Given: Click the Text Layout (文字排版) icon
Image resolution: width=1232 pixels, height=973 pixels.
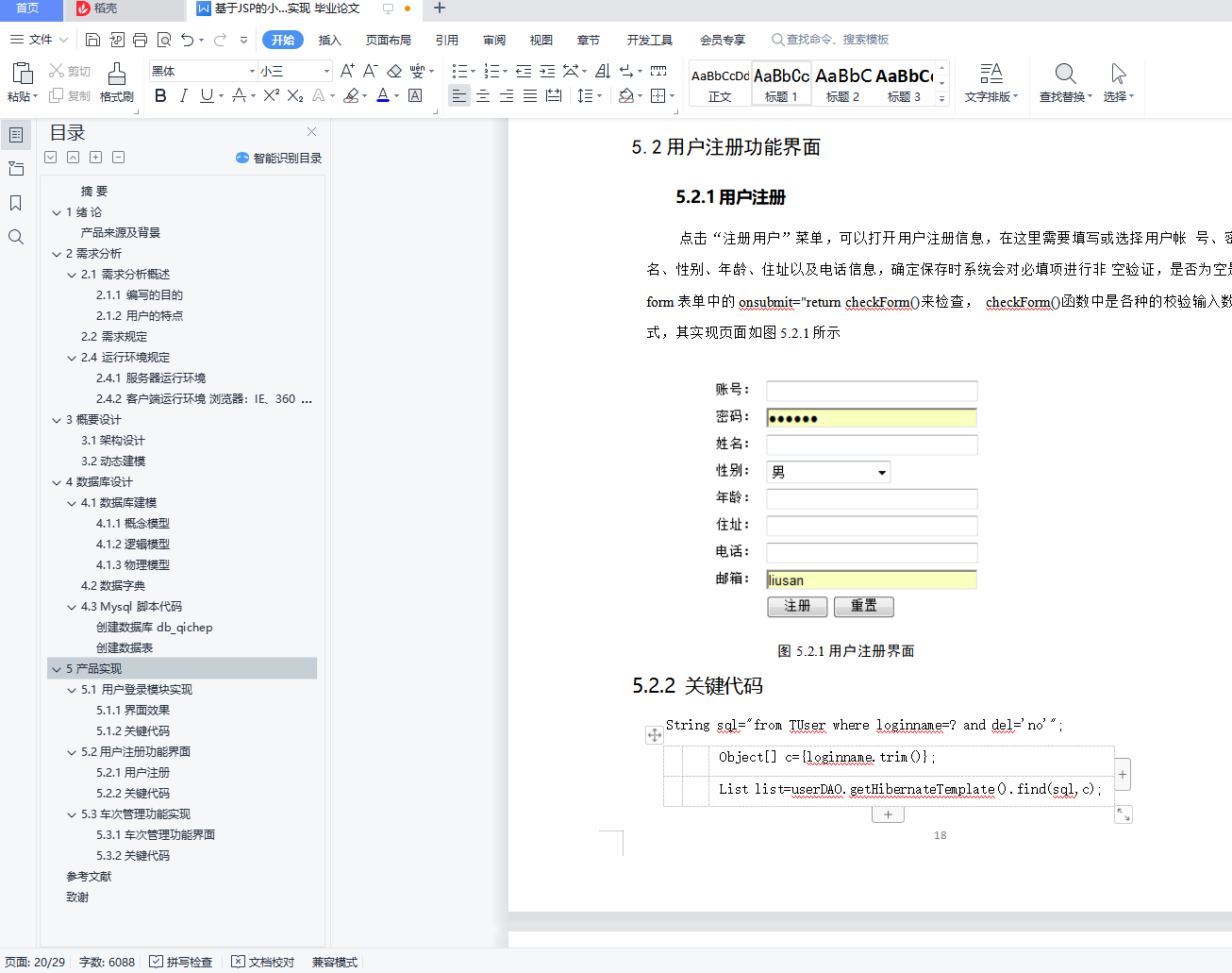Looking at the screenshot, I should [991, 74].
